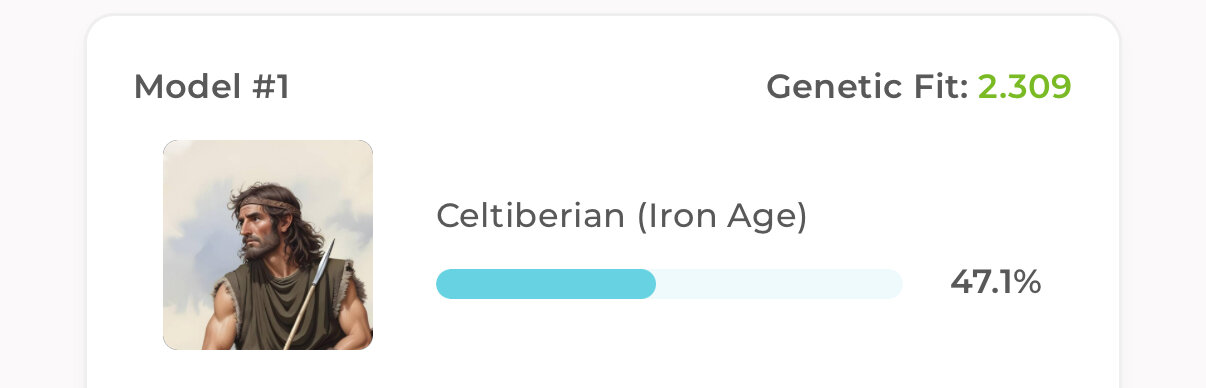The width and height of the screenshot is (1206, 388).
Task: Click the word "Celtiberian" in the label
Action: 530,216
